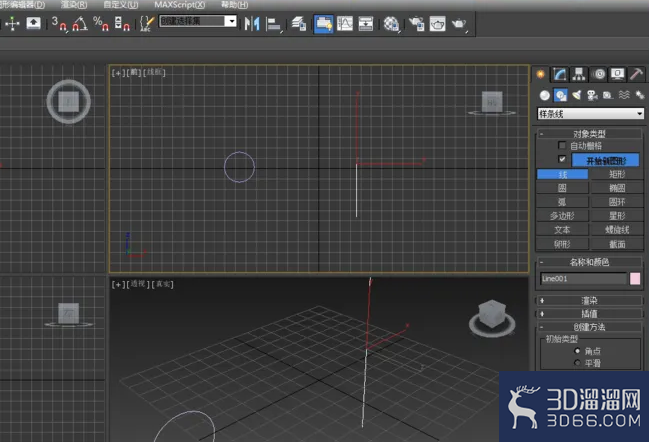Select the 角点 initial type radio

pyautogui.click(x=577, y=351)
